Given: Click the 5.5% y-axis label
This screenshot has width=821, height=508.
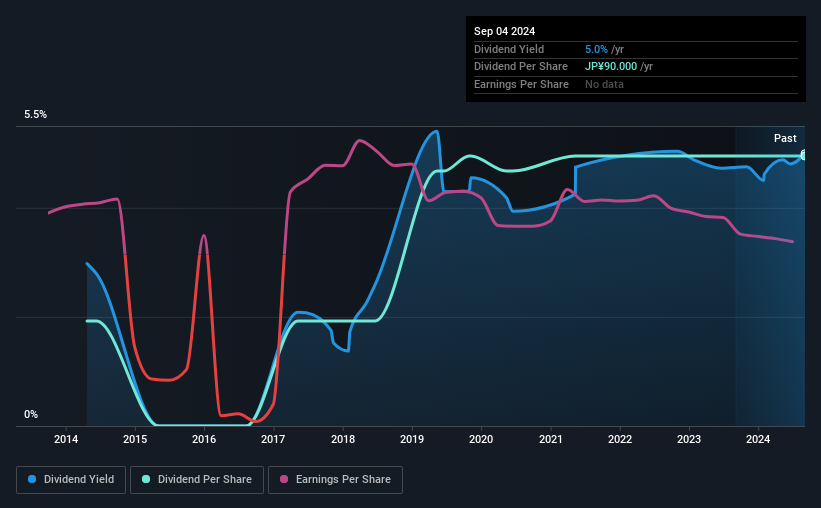Looking at the screenshot, I should coord(35,114).
